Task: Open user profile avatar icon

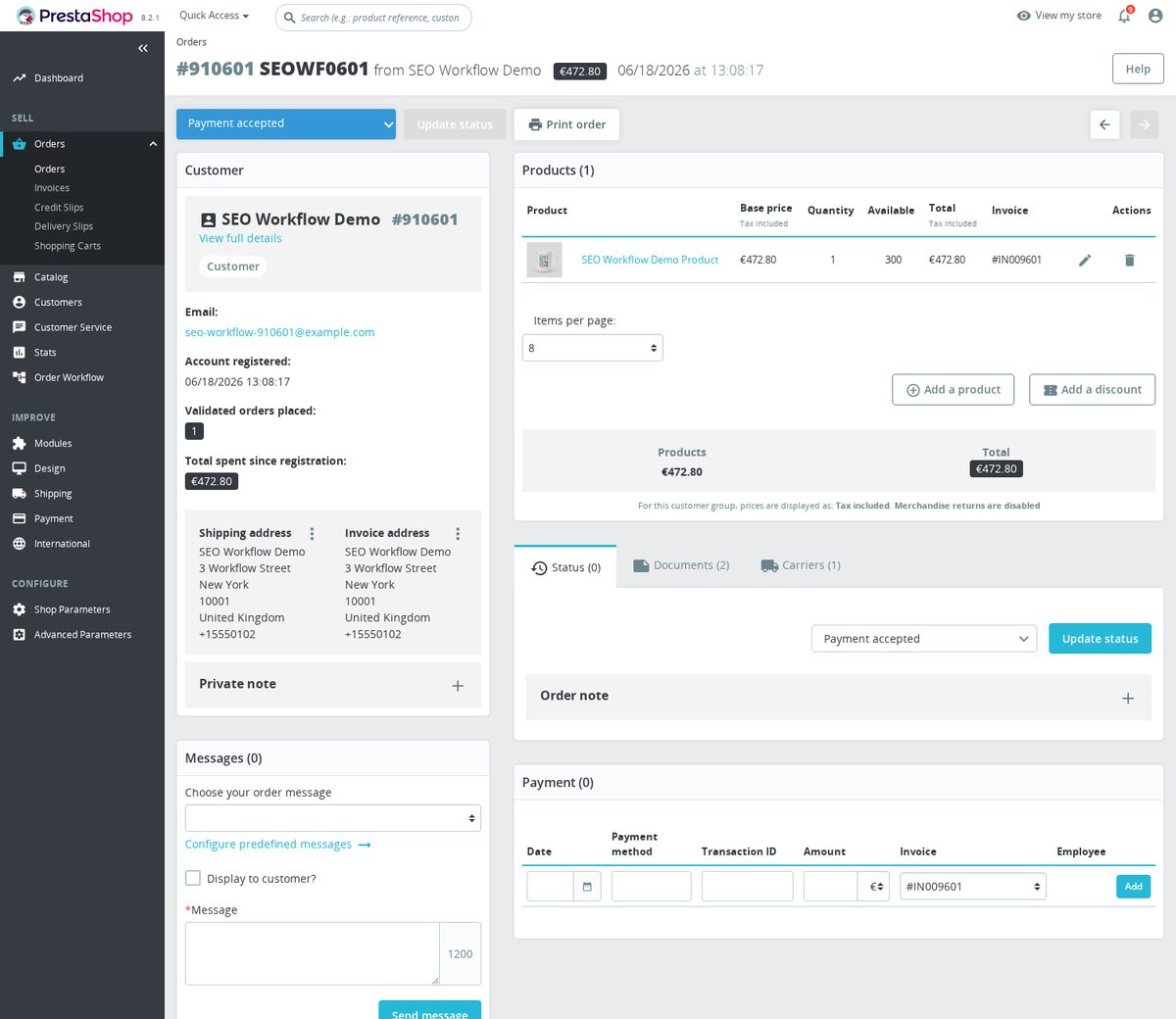Action: point(1155,16)
